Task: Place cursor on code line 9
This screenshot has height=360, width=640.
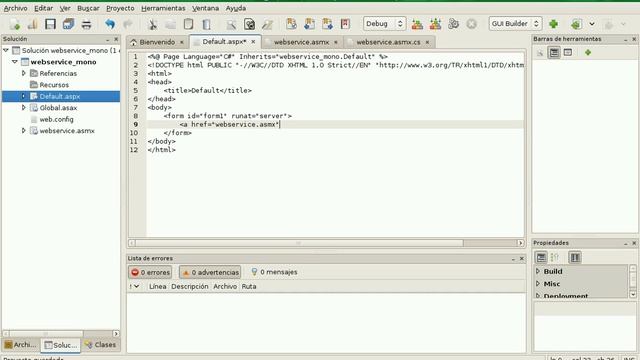Action: click(335, 124)
